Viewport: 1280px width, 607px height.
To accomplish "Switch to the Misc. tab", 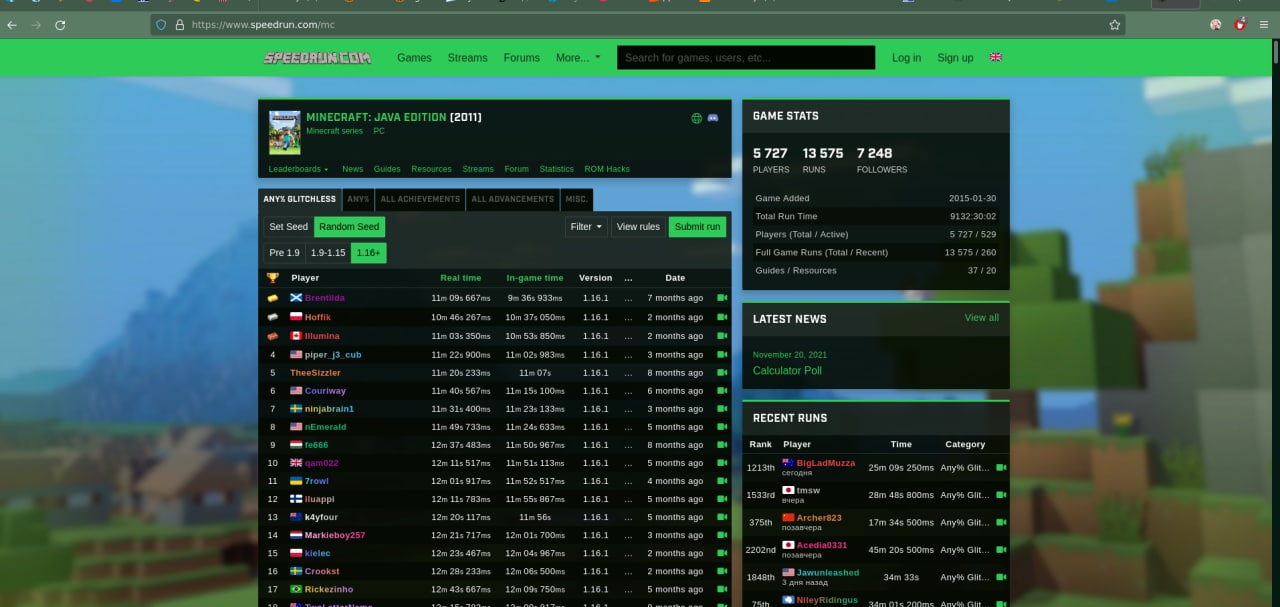I will click(576, 199).
